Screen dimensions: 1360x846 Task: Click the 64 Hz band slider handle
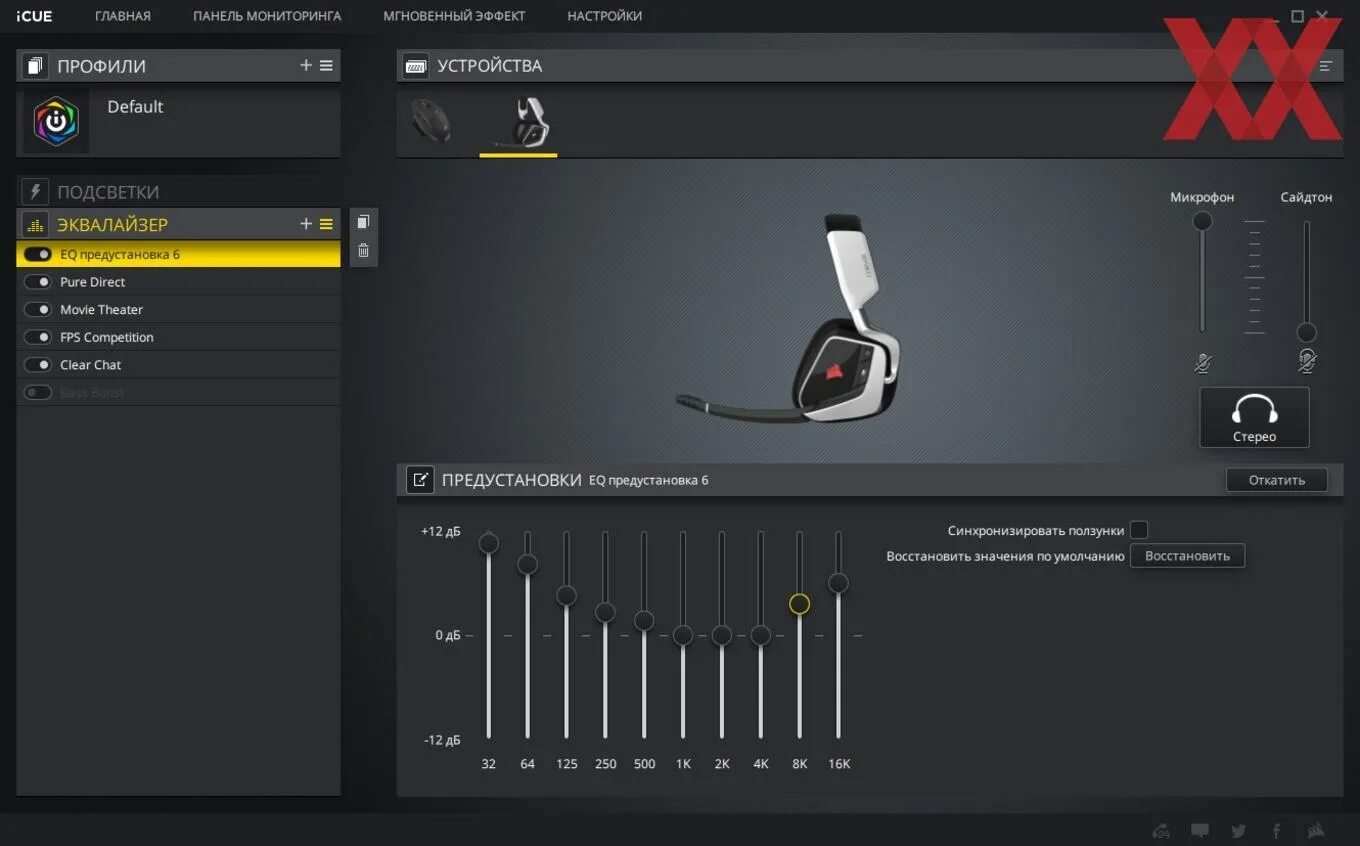coord(527,564)
